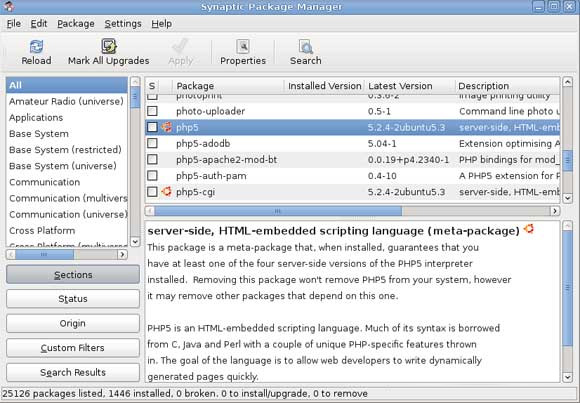This screenshot has height=403, width=580.
Task: Select the php5-adodb package name
Action: [203, 144]
